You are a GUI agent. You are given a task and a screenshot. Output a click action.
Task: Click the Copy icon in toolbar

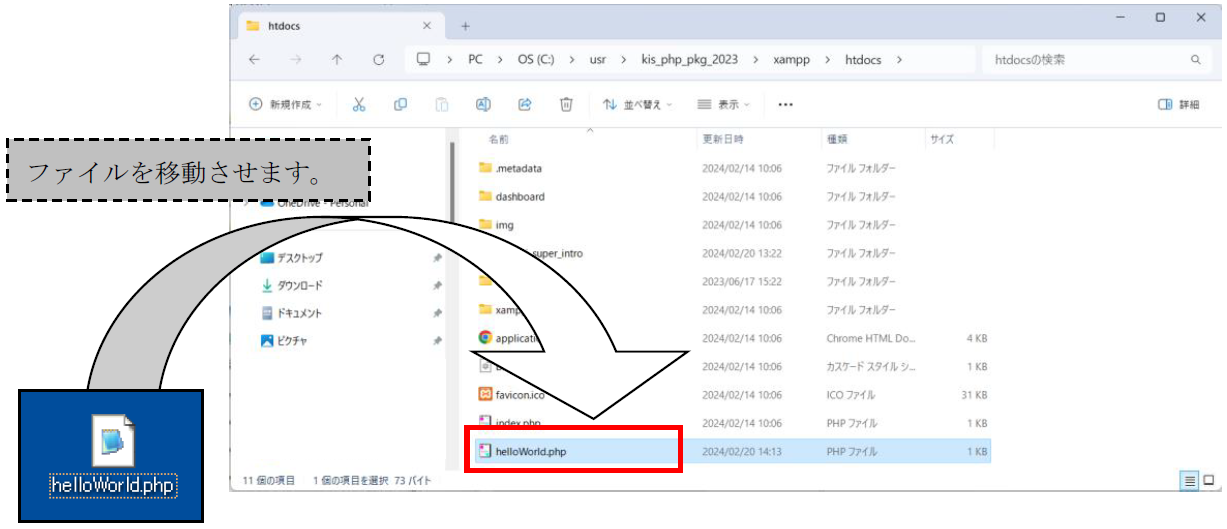click(x=400, y=104)
